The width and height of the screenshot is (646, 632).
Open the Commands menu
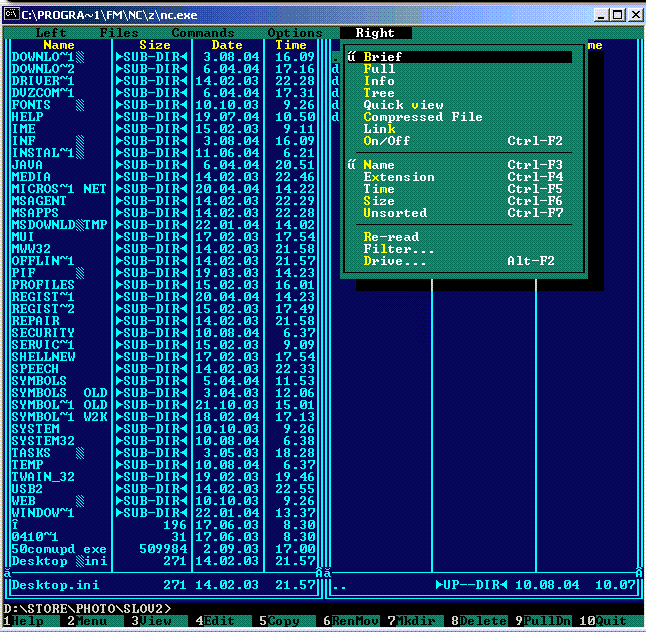click(203, 33)
